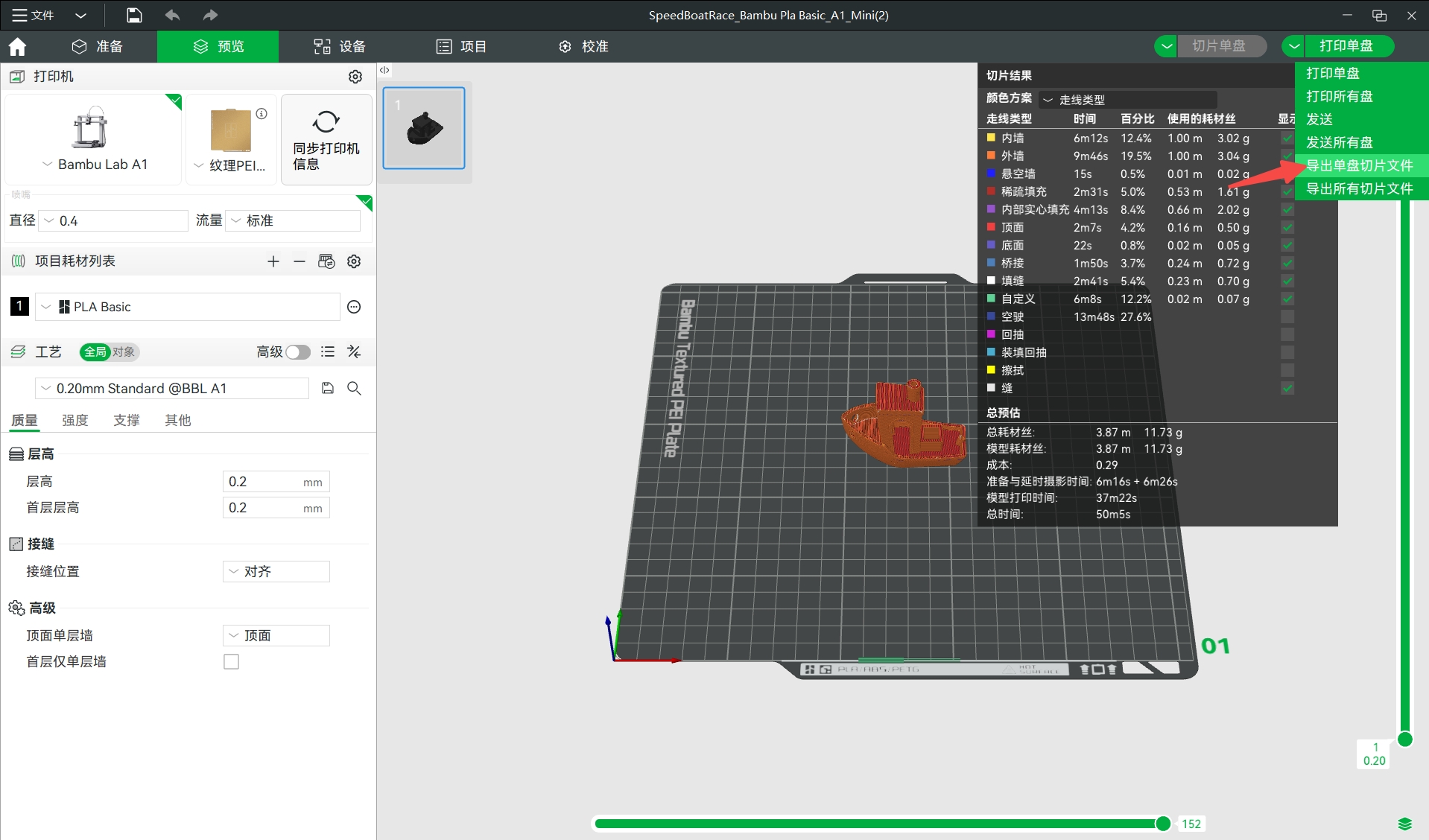Click the 接缝 section icon
Image resolution: width=1429 pixels, height=840 pixels.
click(16, 544)
